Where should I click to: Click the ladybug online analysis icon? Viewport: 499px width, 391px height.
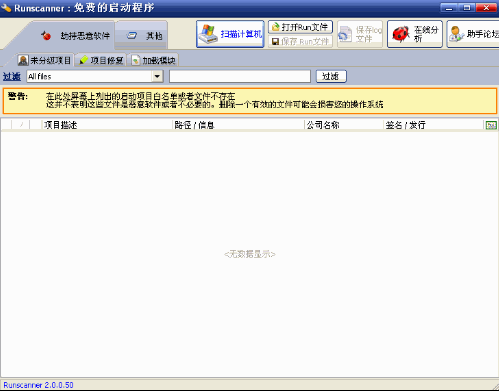[400, 34]
